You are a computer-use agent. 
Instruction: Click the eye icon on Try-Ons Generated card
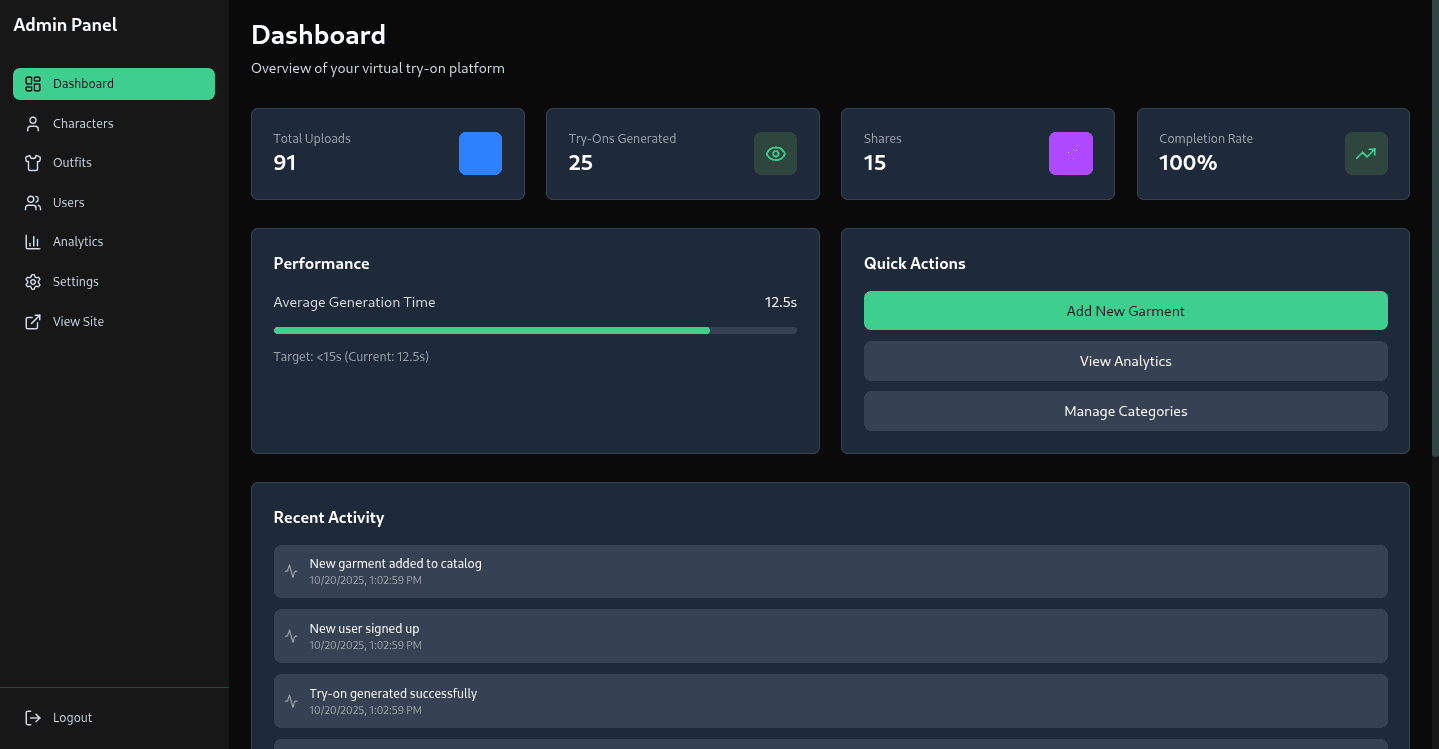pos(775,154)
